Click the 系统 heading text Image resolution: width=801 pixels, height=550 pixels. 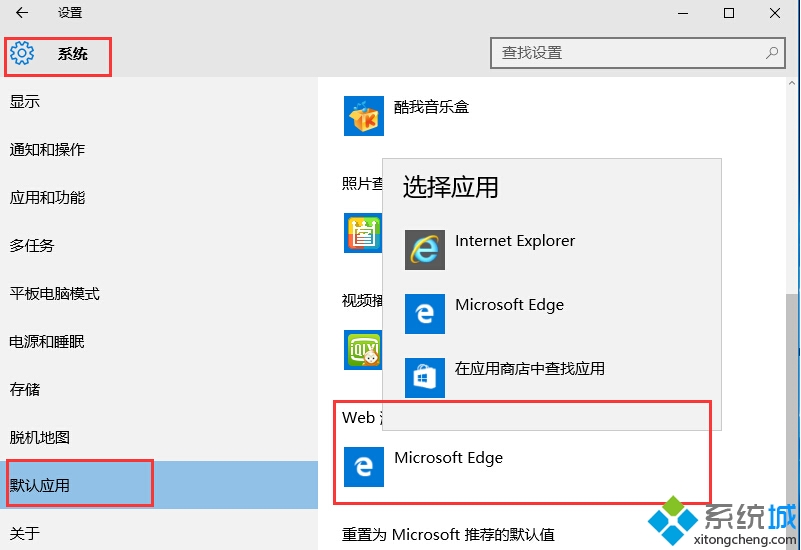73,54
